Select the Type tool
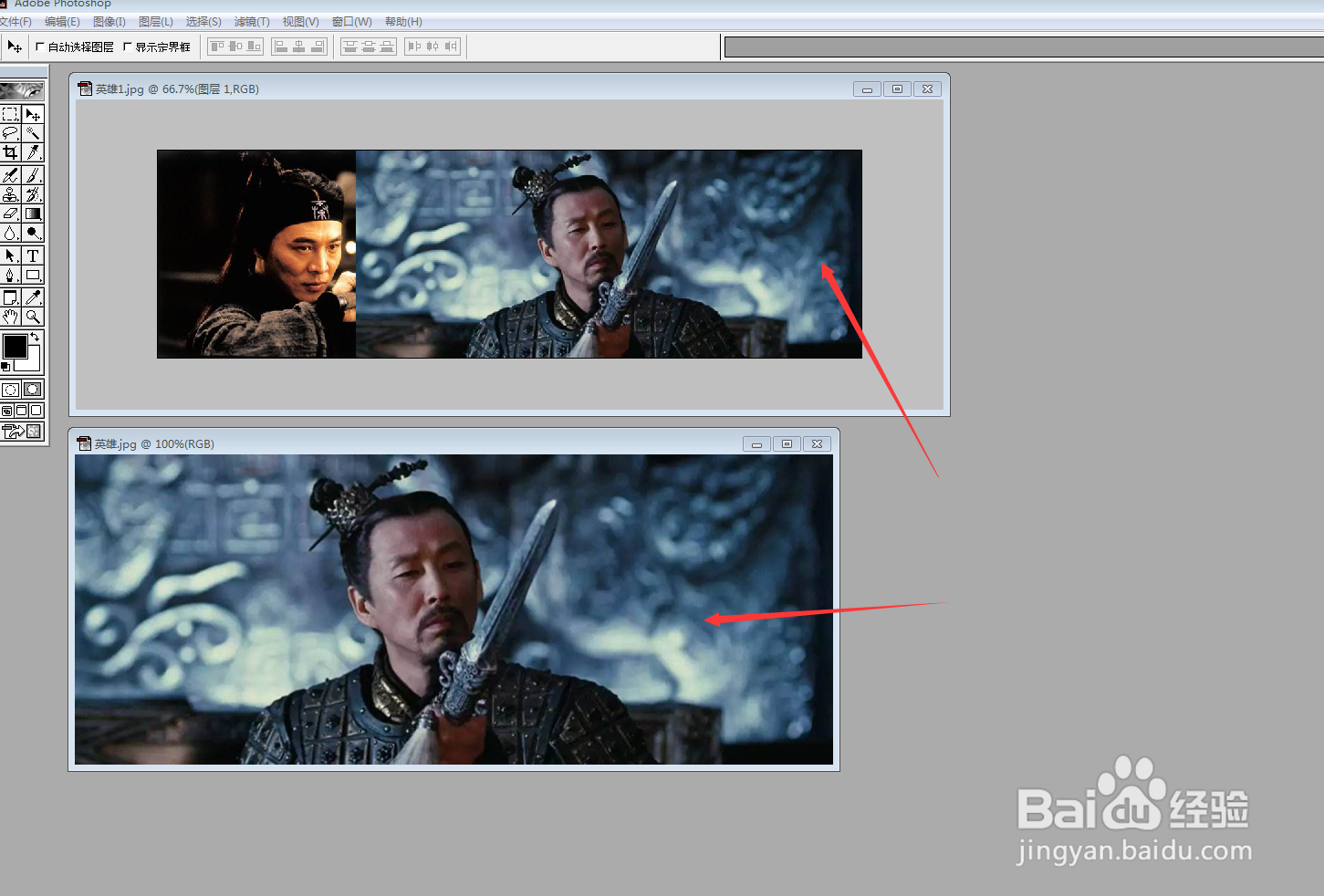The width and height of the screenshot is (1324, 896). 33,255
